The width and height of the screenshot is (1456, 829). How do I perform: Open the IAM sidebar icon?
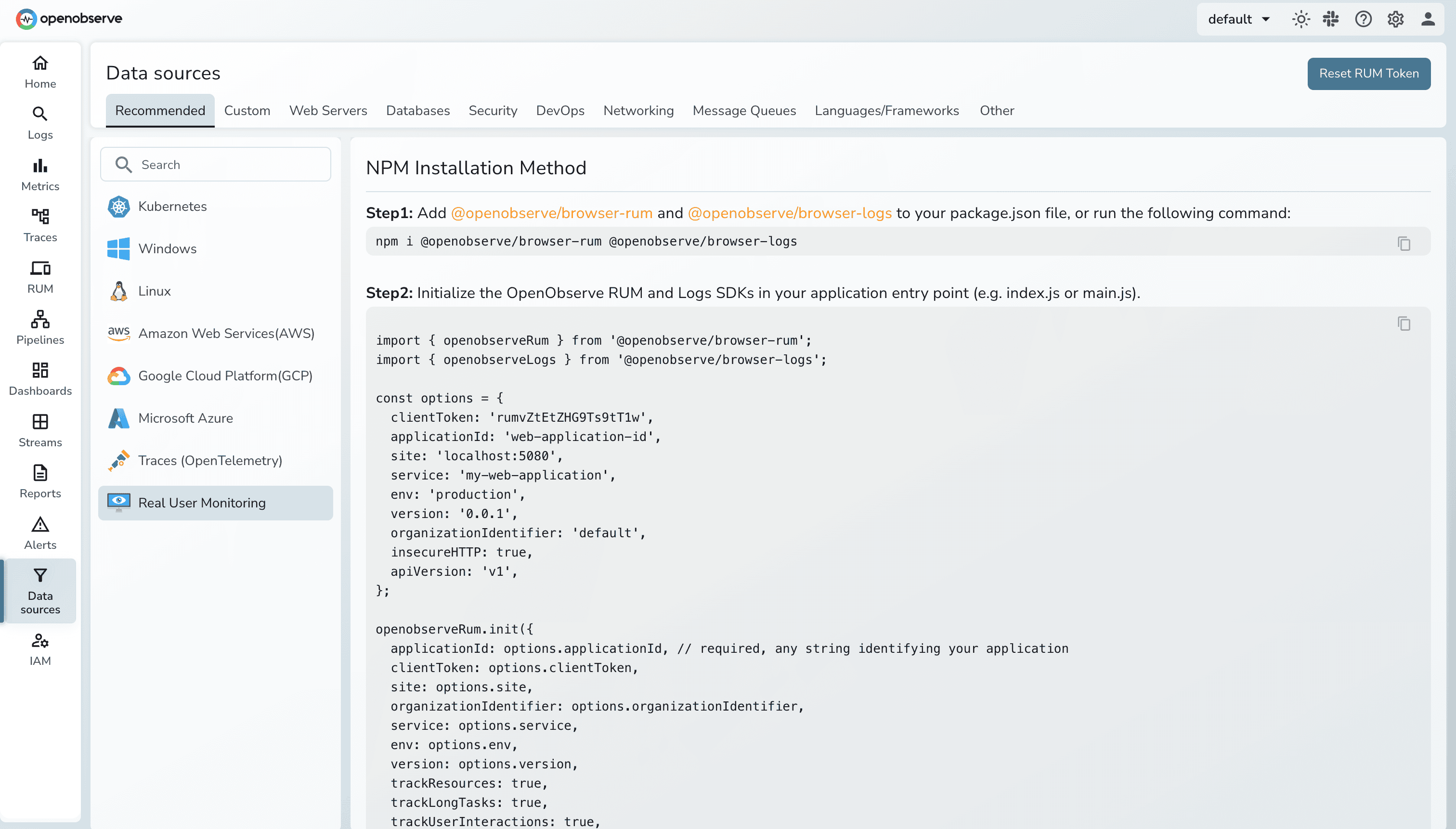[39, 641]
